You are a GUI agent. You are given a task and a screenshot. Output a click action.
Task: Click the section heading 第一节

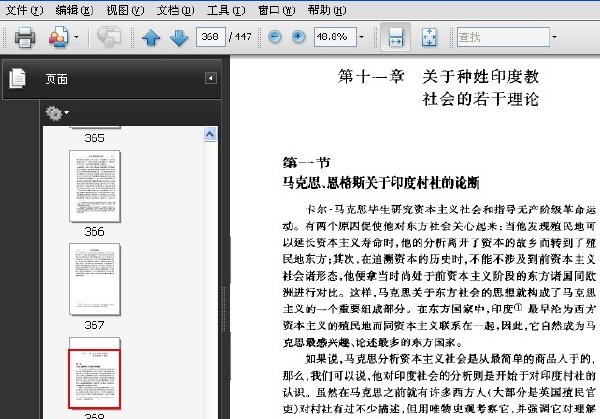coord(306,163)
